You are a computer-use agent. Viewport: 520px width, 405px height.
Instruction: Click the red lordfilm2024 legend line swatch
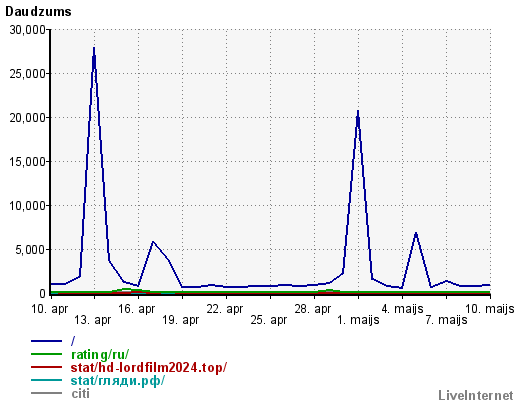pyautogui.click(x=46, y=367)
